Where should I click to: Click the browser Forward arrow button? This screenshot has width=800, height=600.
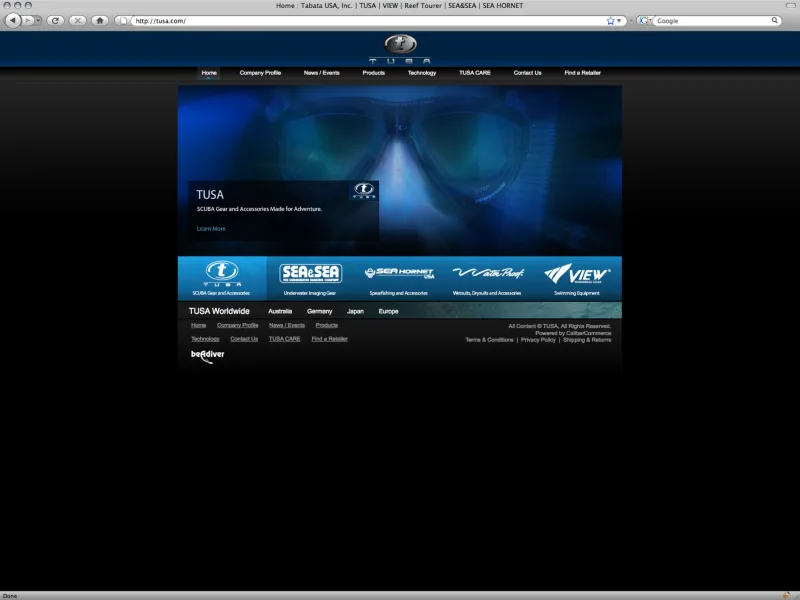click(x=27, y=20)
